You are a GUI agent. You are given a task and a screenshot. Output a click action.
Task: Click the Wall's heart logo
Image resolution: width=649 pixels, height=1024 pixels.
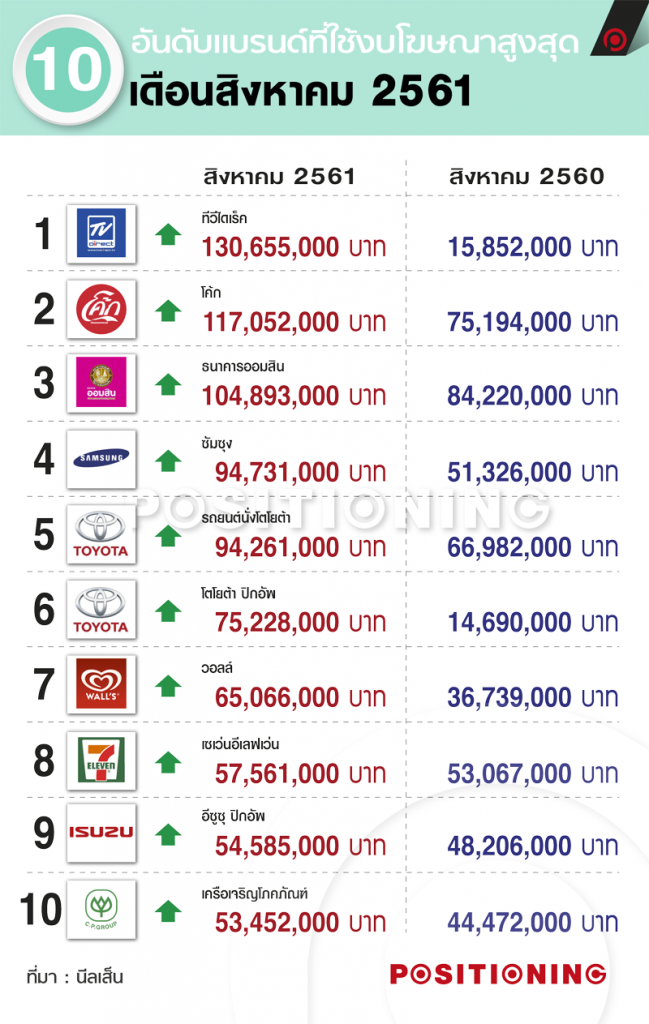(101, 684)
